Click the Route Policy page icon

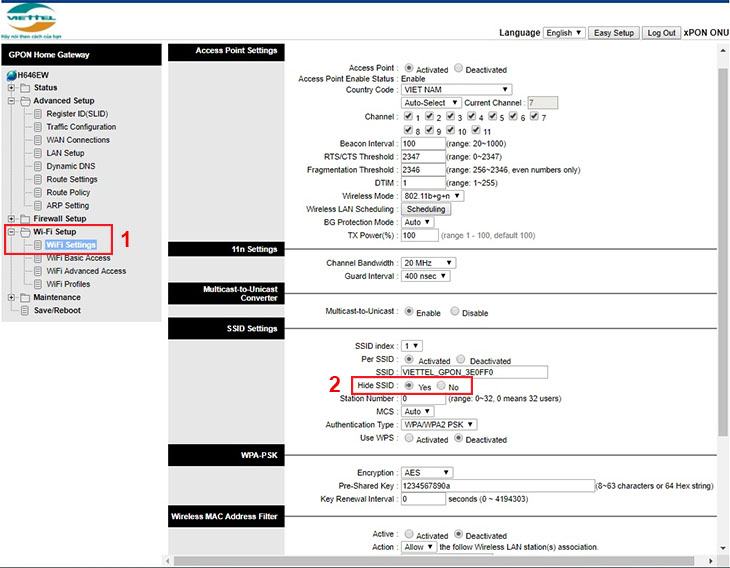point(38,192)
